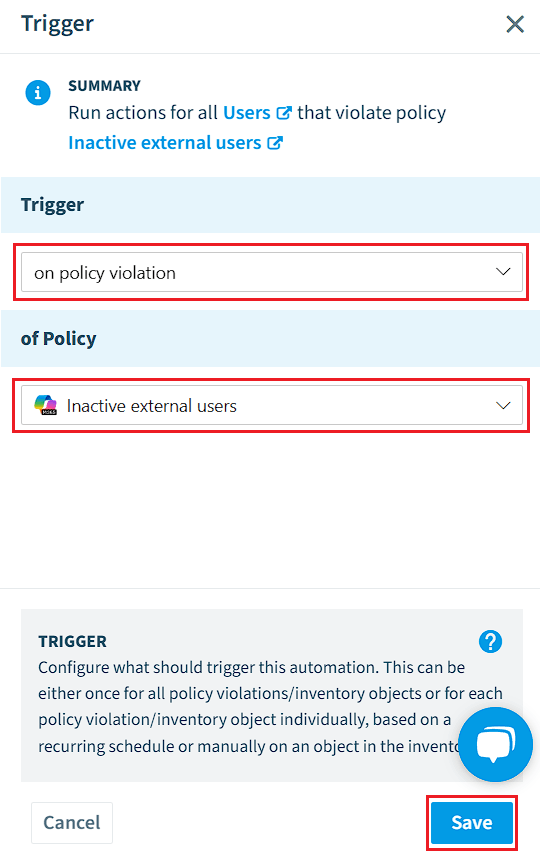Open the 'on policy violation' trigger dropdown
This screenshot has height=853, width=540.
click(271, 272)
